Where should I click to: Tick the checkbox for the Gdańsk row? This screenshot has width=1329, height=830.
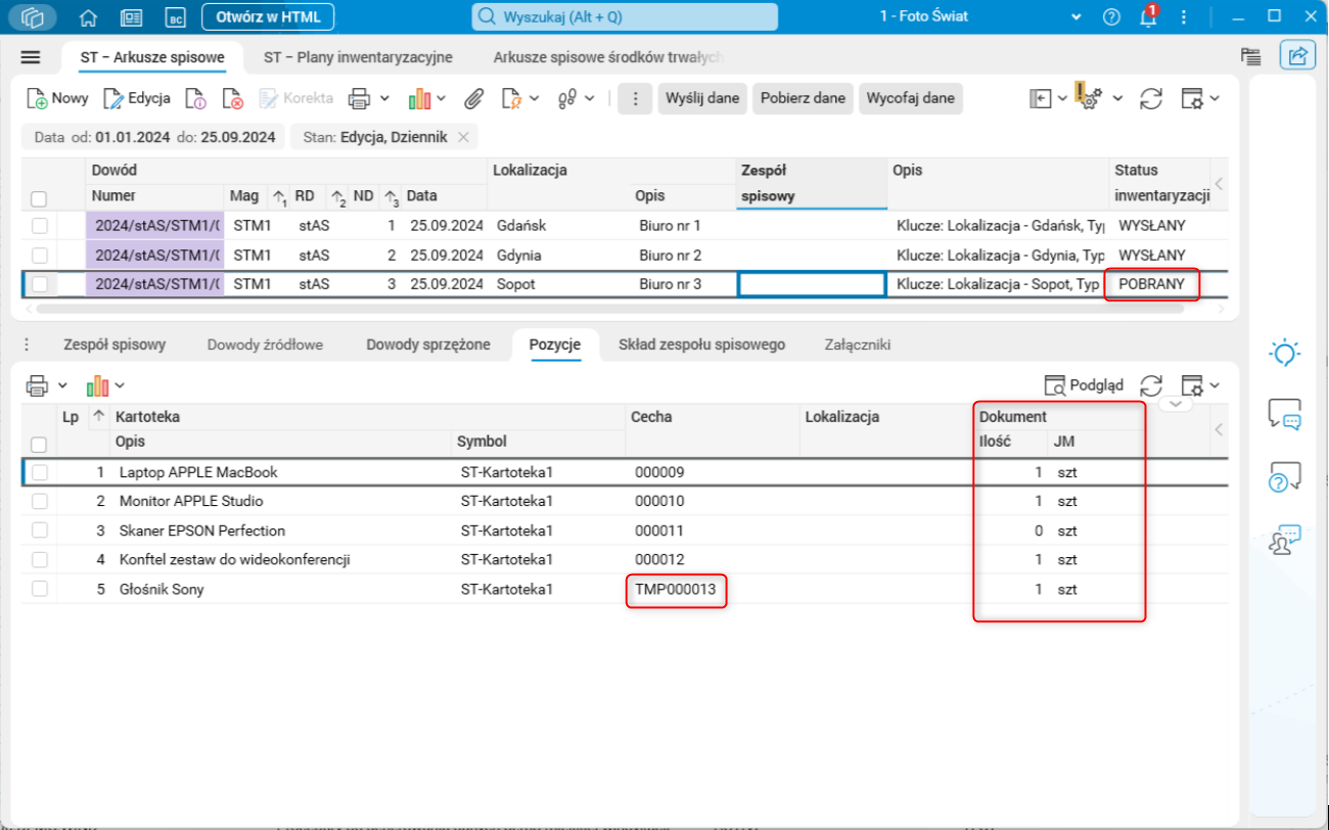point(40,226)
